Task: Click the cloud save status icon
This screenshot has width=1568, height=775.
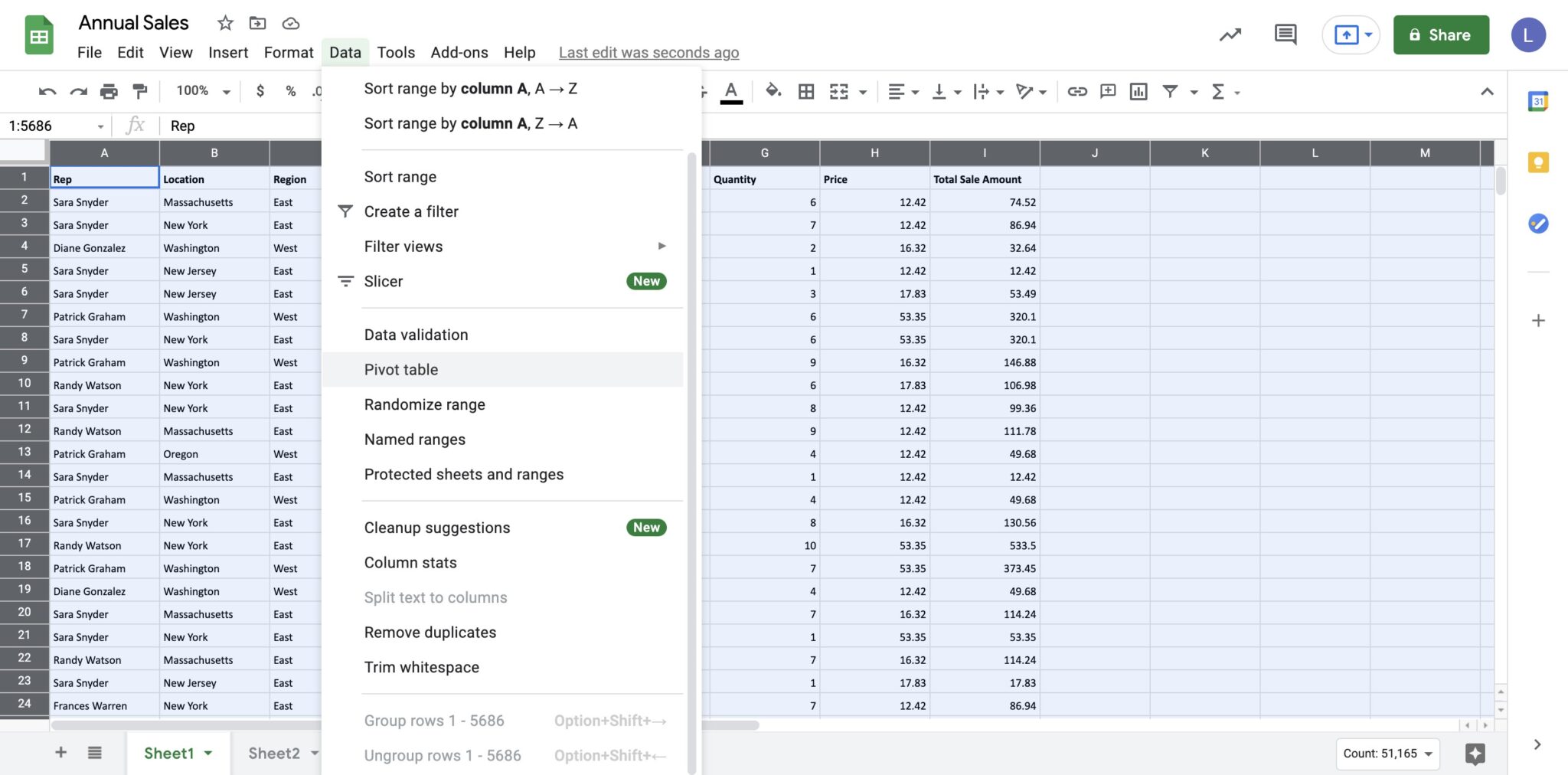Action: click(x=291, y=23)
